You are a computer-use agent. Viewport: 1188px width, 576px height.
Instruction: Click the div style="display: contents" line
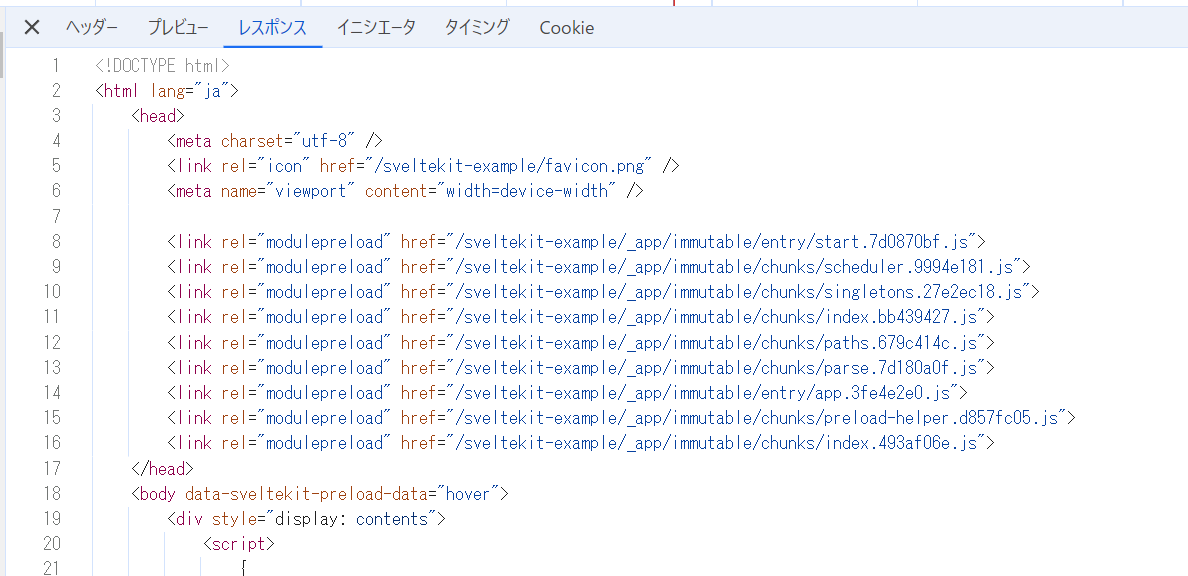point(306,518)
